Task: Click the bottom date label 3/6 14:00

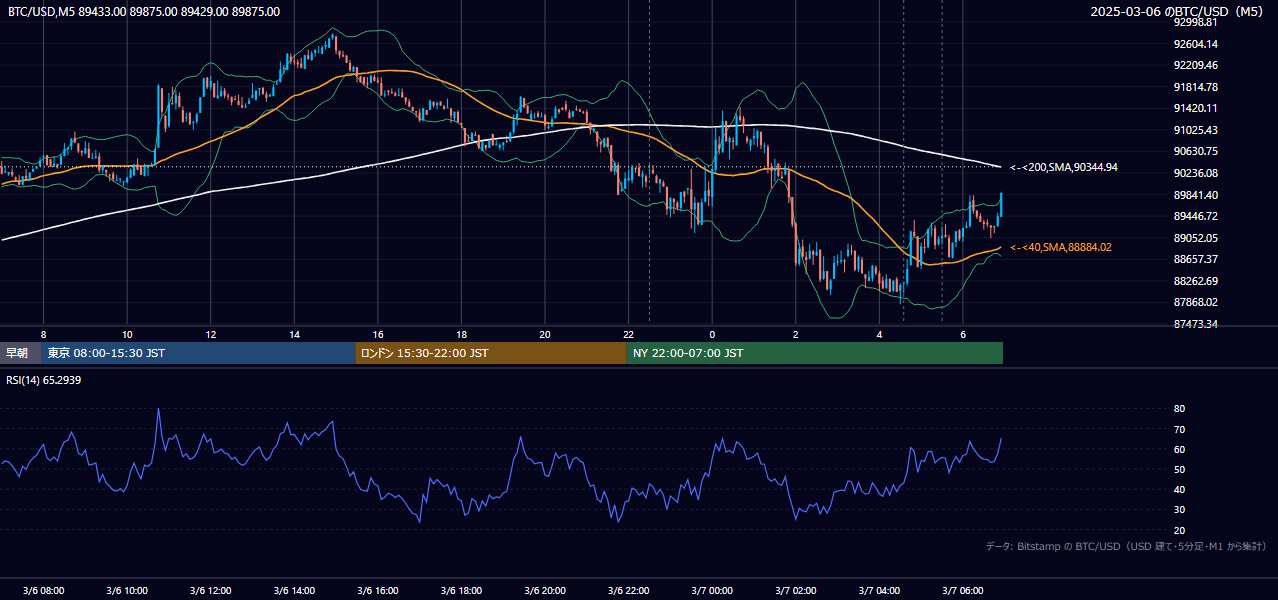Action: pyautogui.click(x=294, y=591)
